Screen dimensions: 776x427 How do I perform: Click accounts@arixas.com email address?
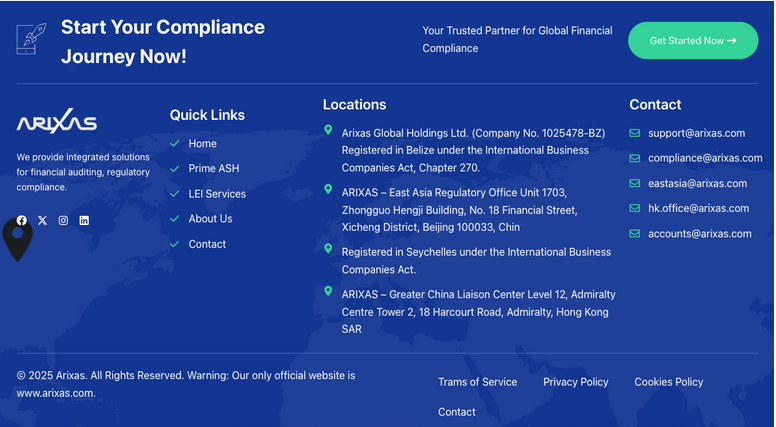coord(700,234)
